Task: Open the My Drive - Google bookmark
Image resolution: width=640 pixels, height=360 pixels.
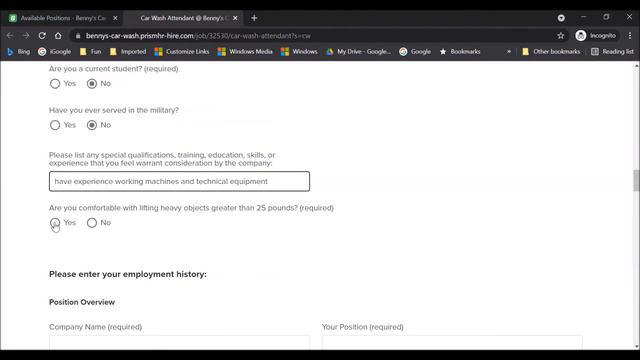Action: pyautogui.click(x=358, y=51)
